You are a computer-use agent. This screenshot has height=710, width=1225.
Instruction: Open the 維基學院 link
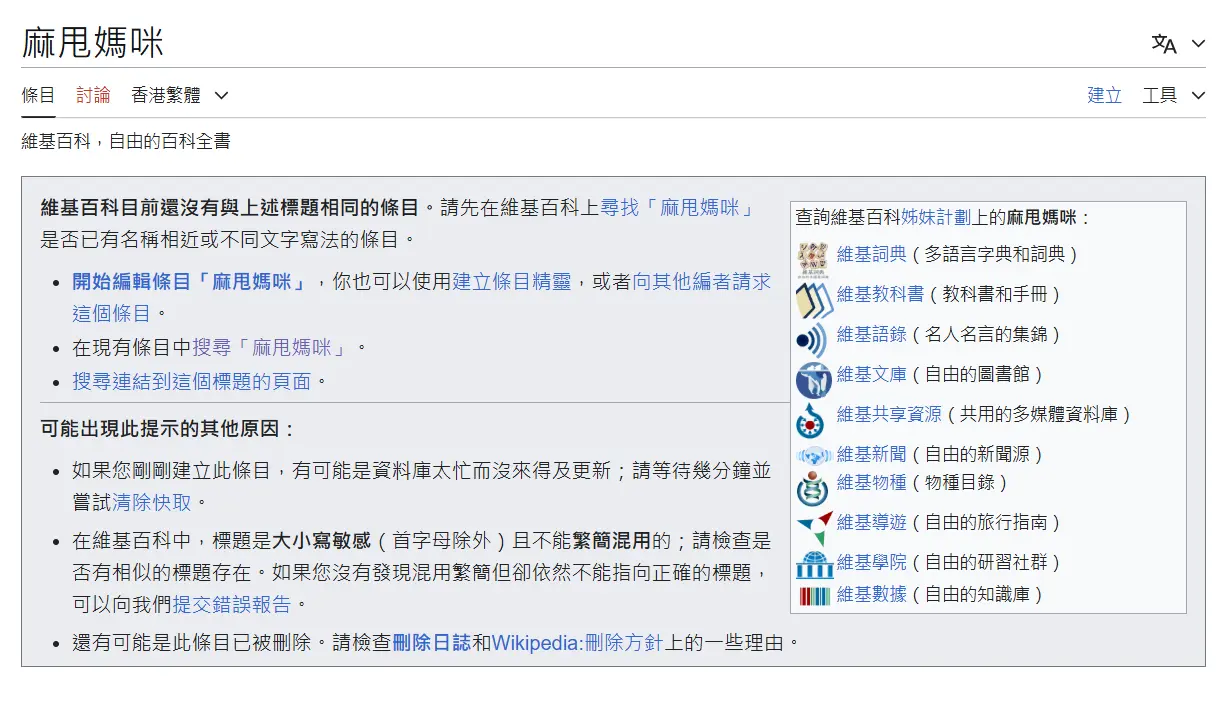(872, 562)
